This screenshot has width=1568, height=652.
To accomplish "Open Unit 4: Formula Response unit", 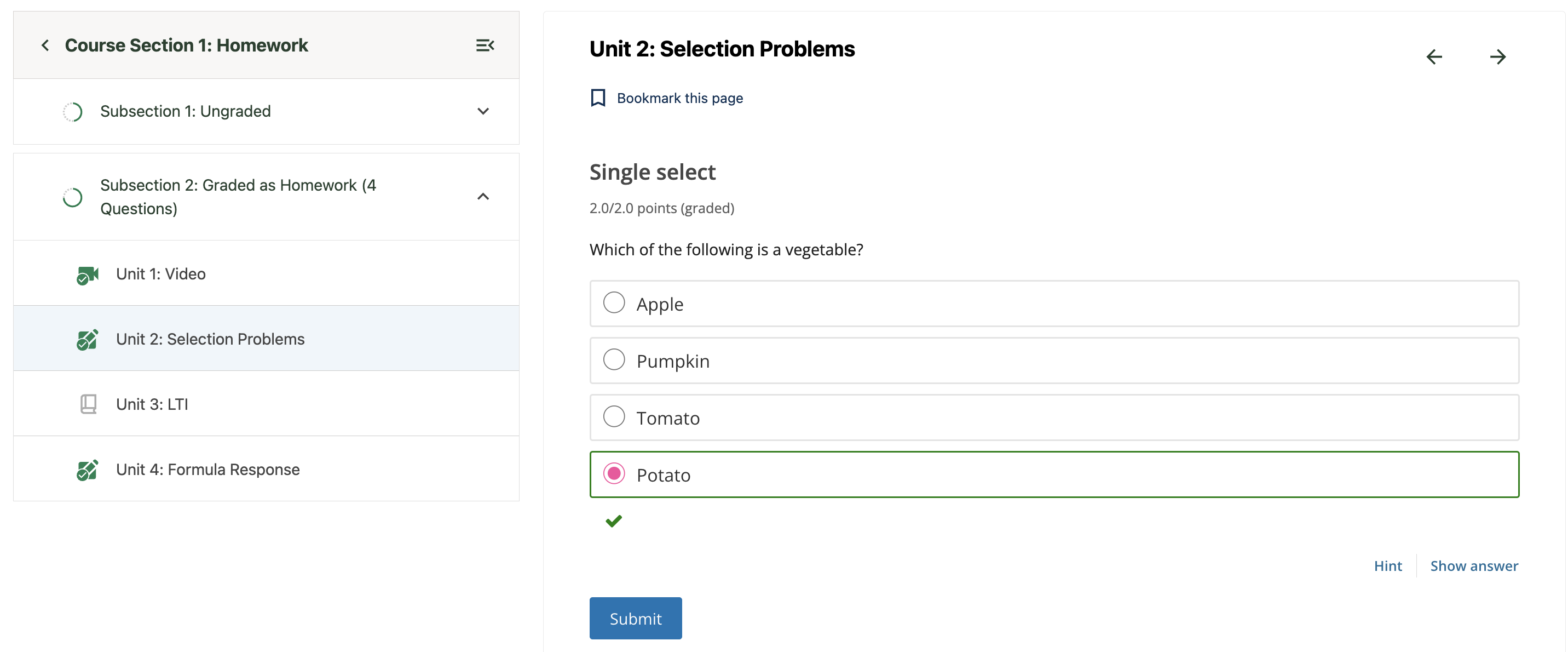I will [x=207, y=470].
